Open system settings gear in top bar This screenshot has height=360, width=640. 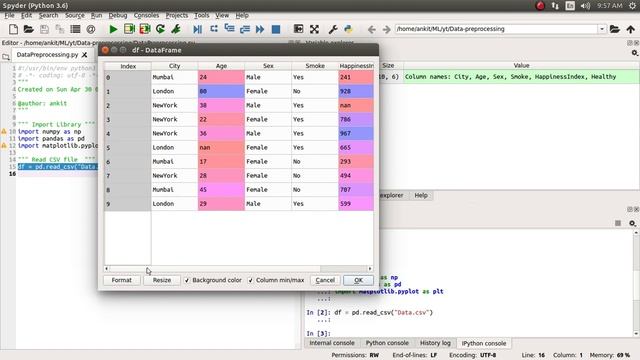[632, 6]
